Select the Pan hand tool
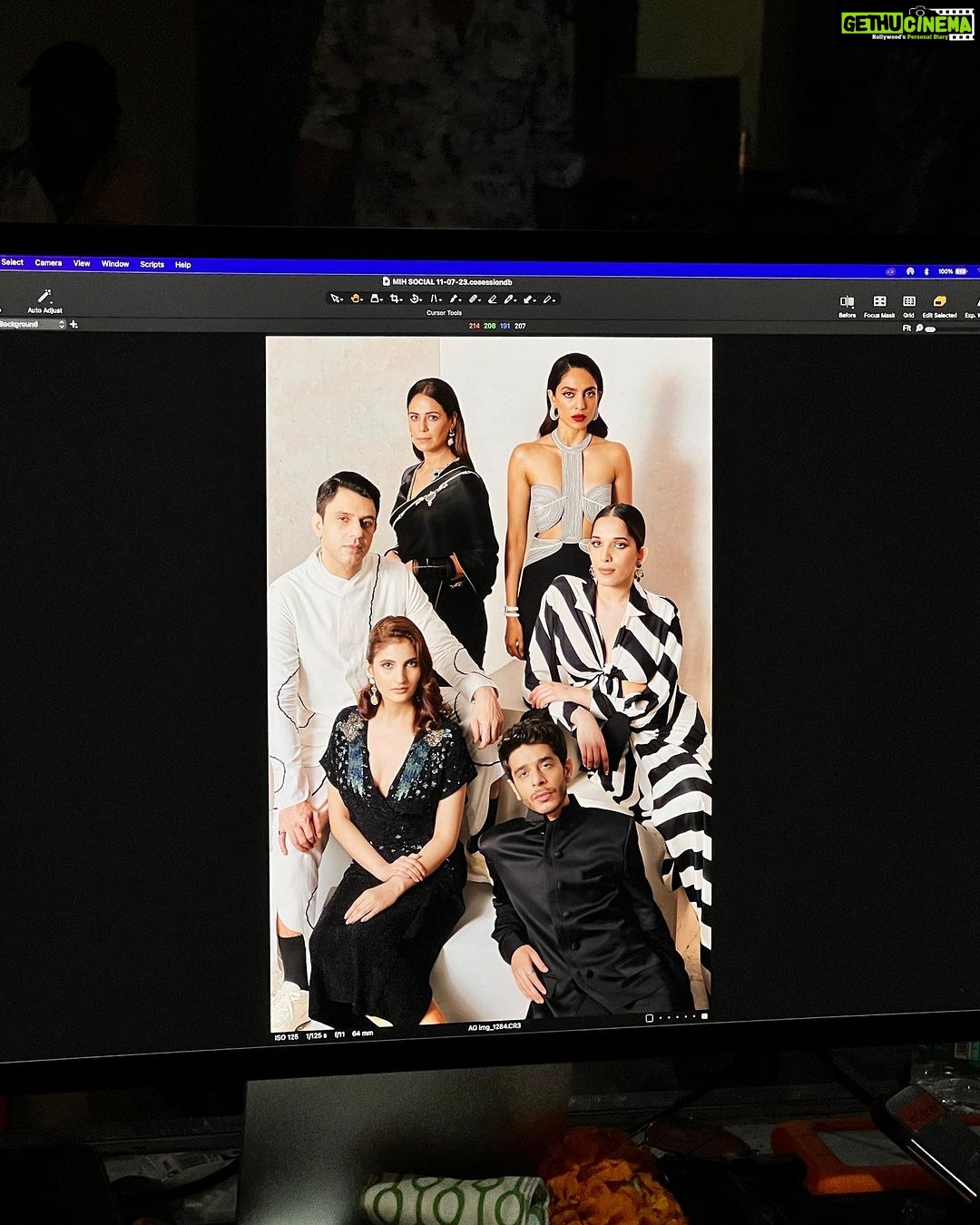Viewport: 980px width, 1225px height. pyautogui.click(x=355, y=299)
